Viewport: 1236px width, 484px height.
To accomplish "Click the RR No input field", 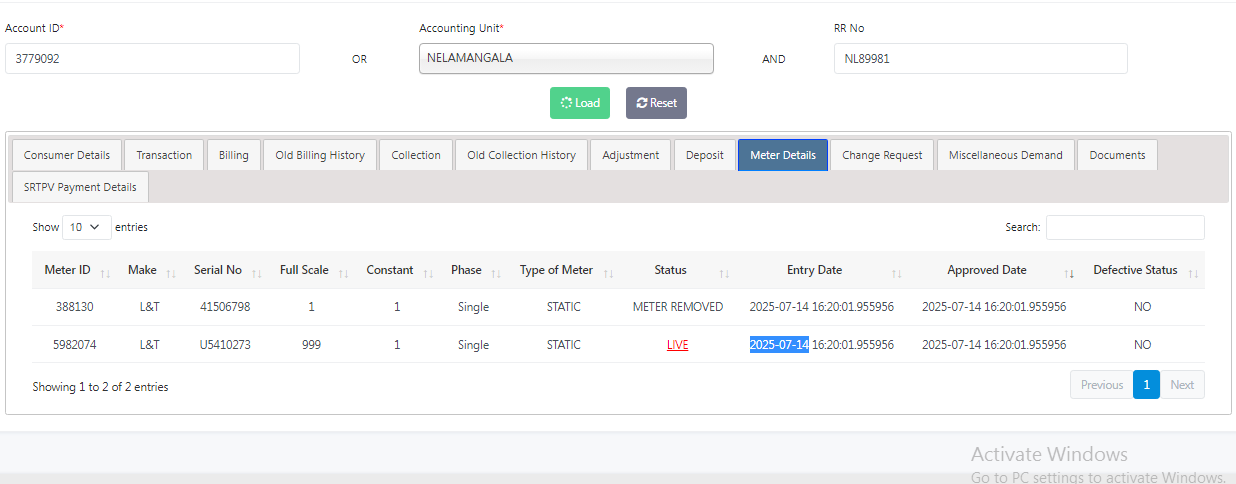I will (980, 58).
